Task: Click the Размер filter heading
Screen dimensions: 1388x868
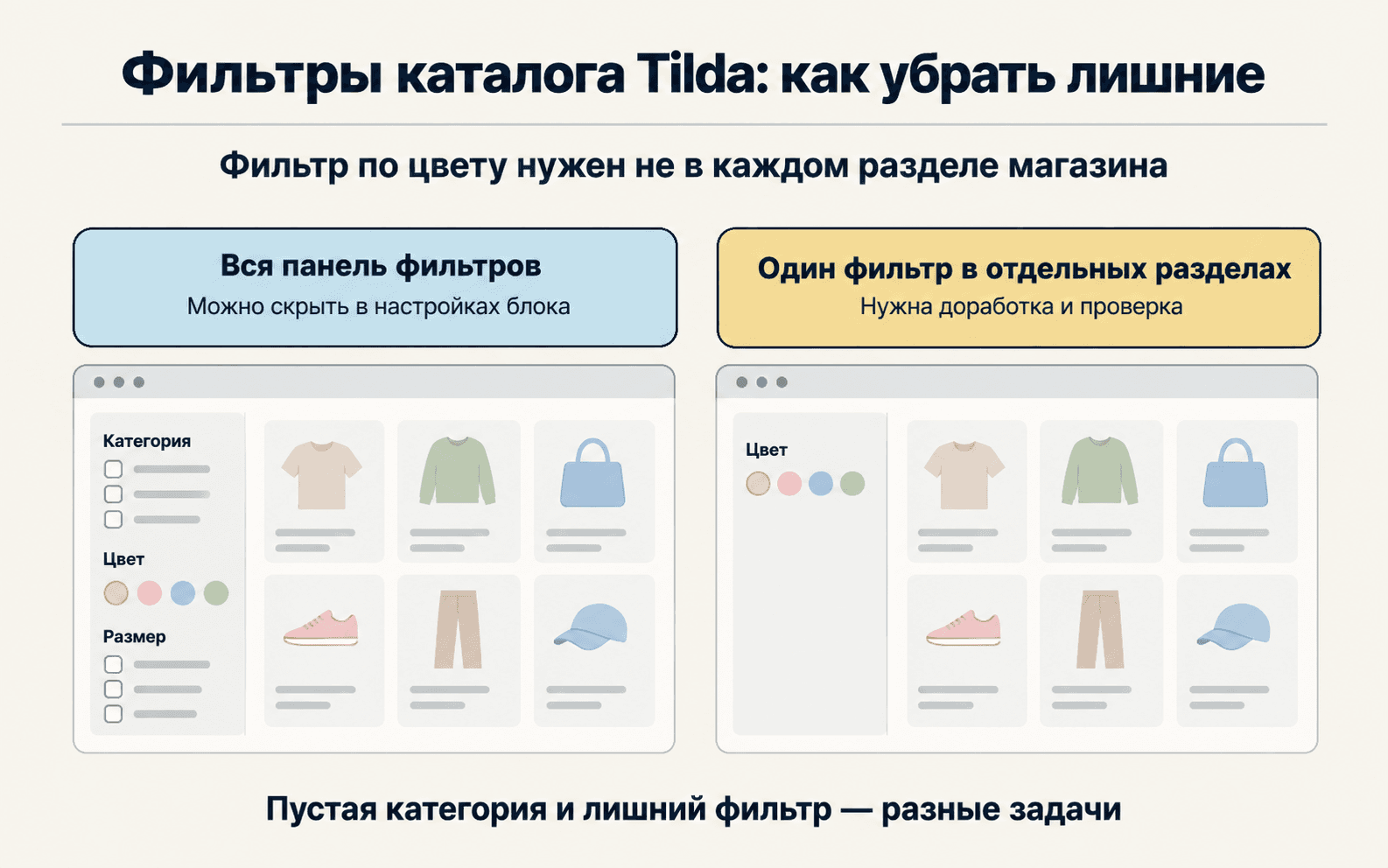Action: pyautogui.click(x=134, y=637)
